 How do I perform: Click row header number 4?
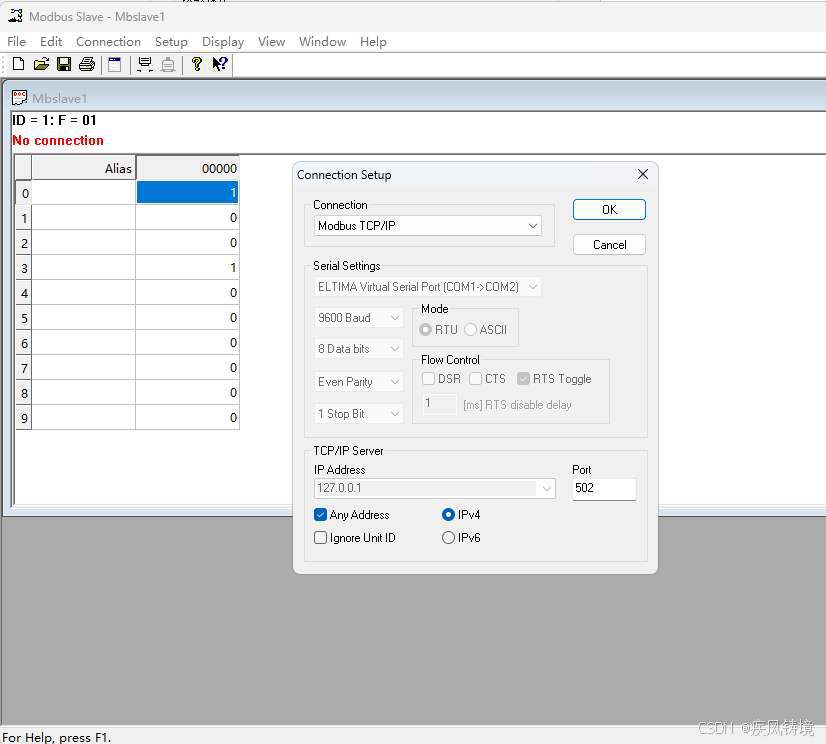coord(24,293)
